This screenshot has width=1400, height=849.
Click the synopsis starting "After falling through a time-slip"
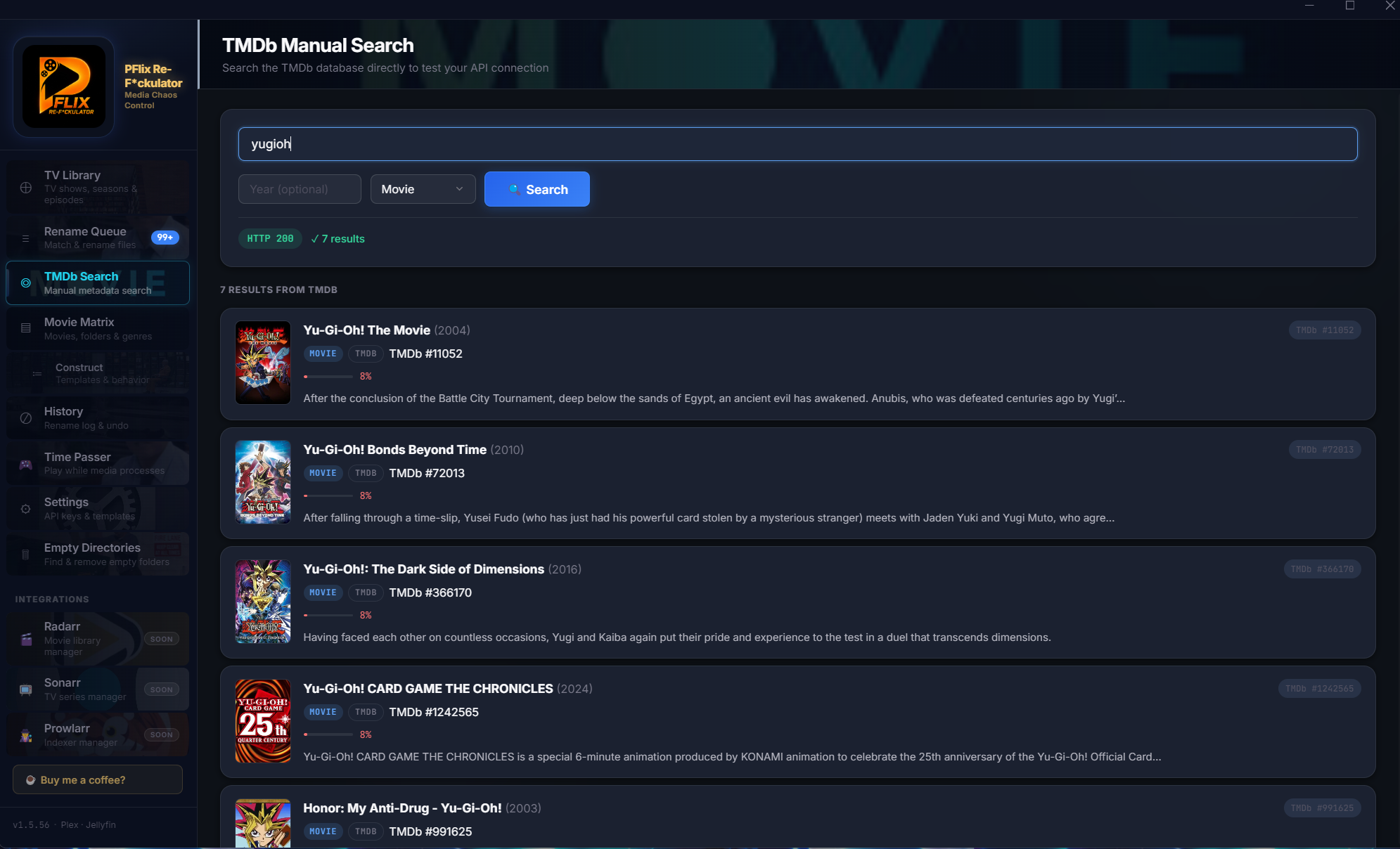709,518
